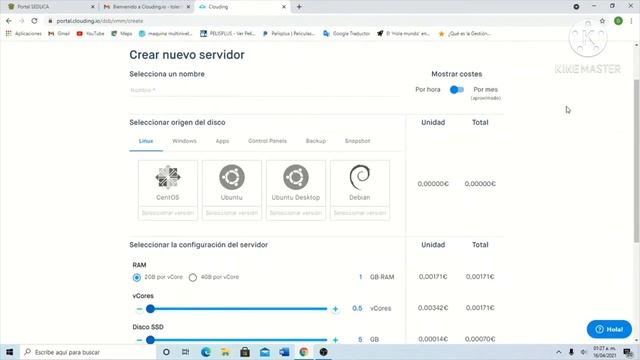Go back with browser back arrow

[x=9, y=21]
